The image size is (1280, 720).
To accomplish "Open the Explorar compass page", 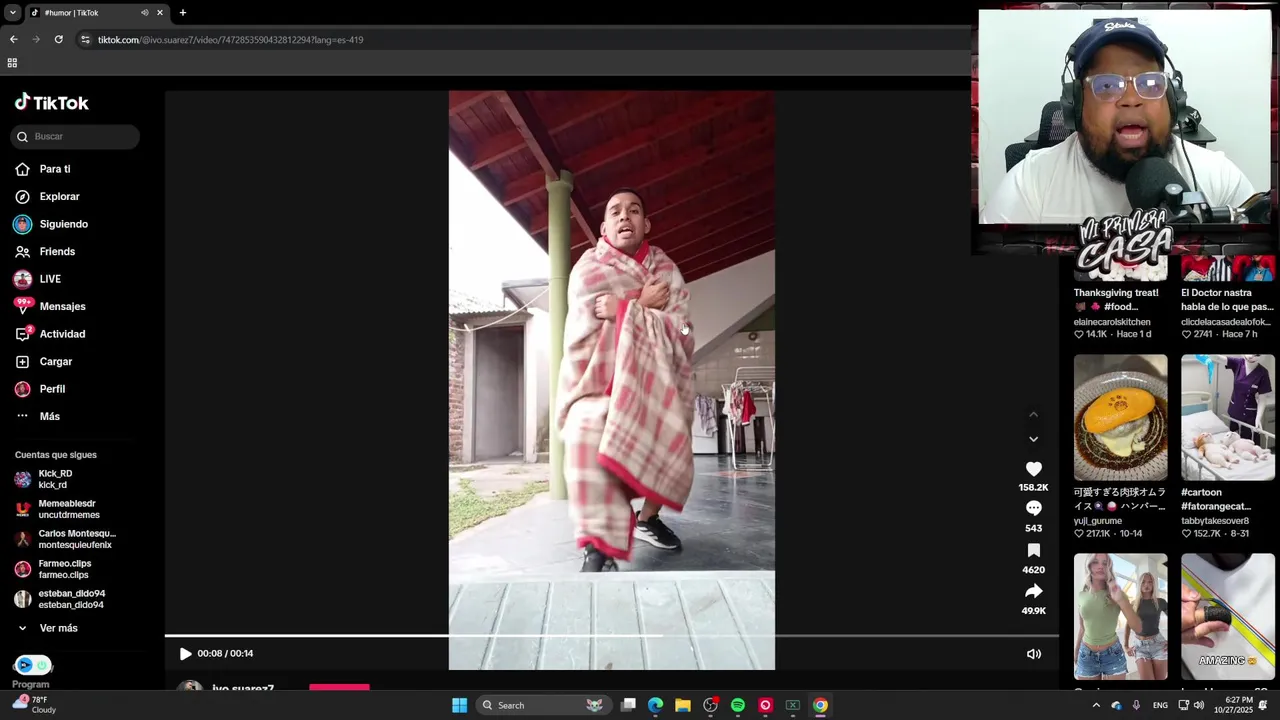I will point(47,197).
